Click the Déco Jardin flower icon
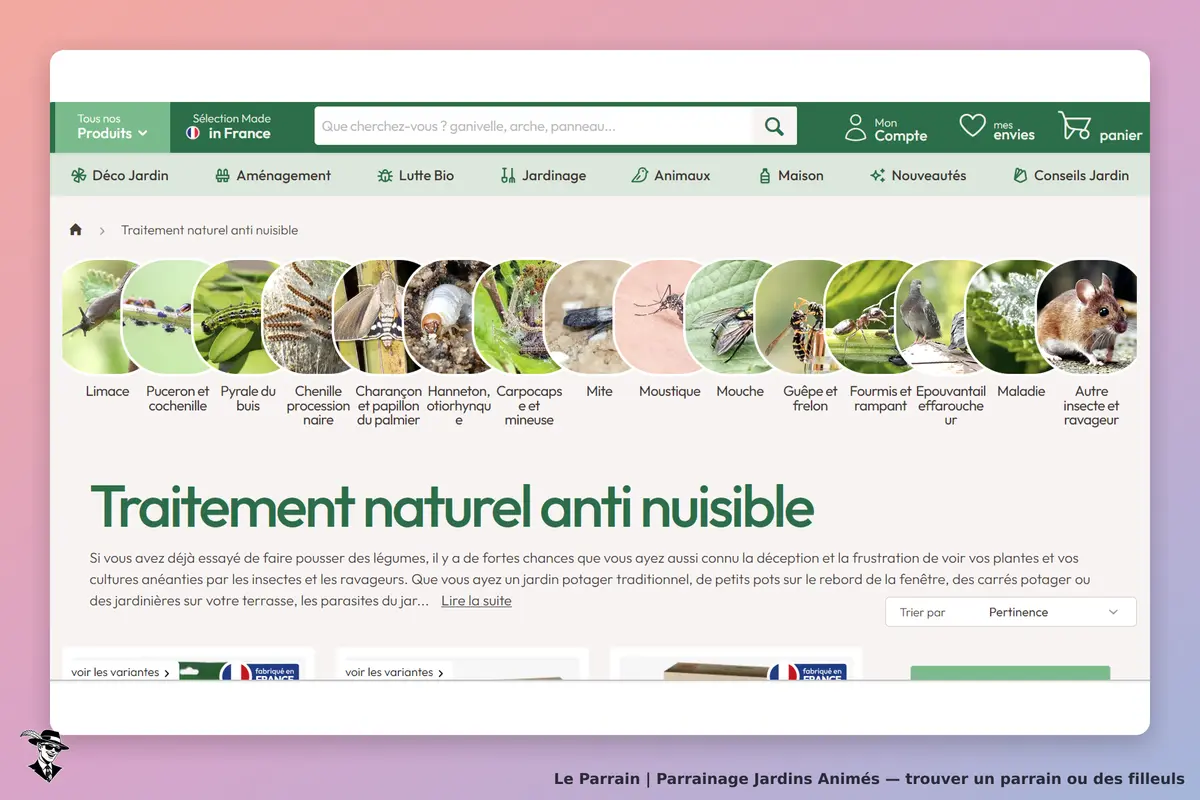The height and width of the screenshot is (800, 1200). [x=79, y=175]
